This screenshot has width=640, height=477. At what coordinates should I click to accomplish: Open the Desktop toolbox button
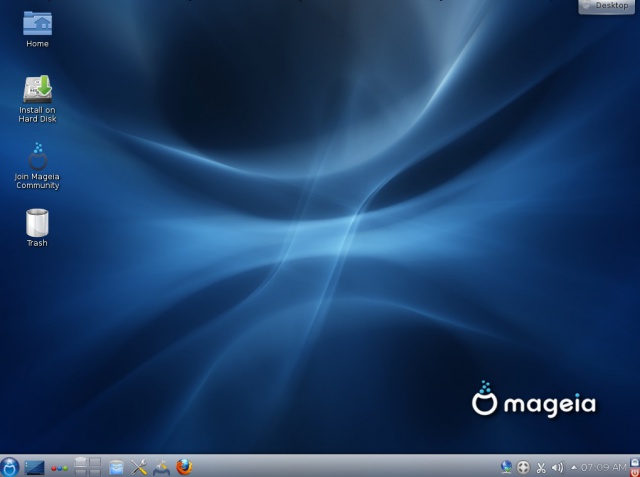pyautogui.click(x=607, y=6)
